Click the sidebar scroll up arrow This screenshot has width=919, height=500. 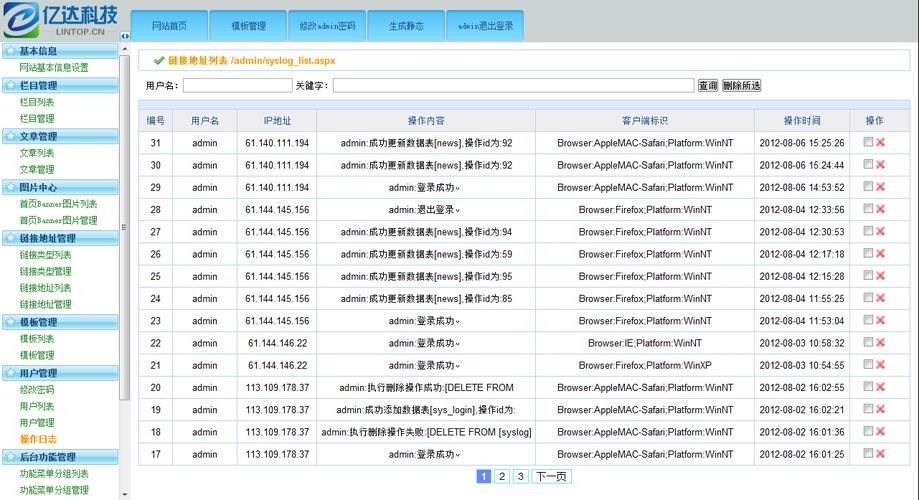pyautogui.click(x=124, y=49)
